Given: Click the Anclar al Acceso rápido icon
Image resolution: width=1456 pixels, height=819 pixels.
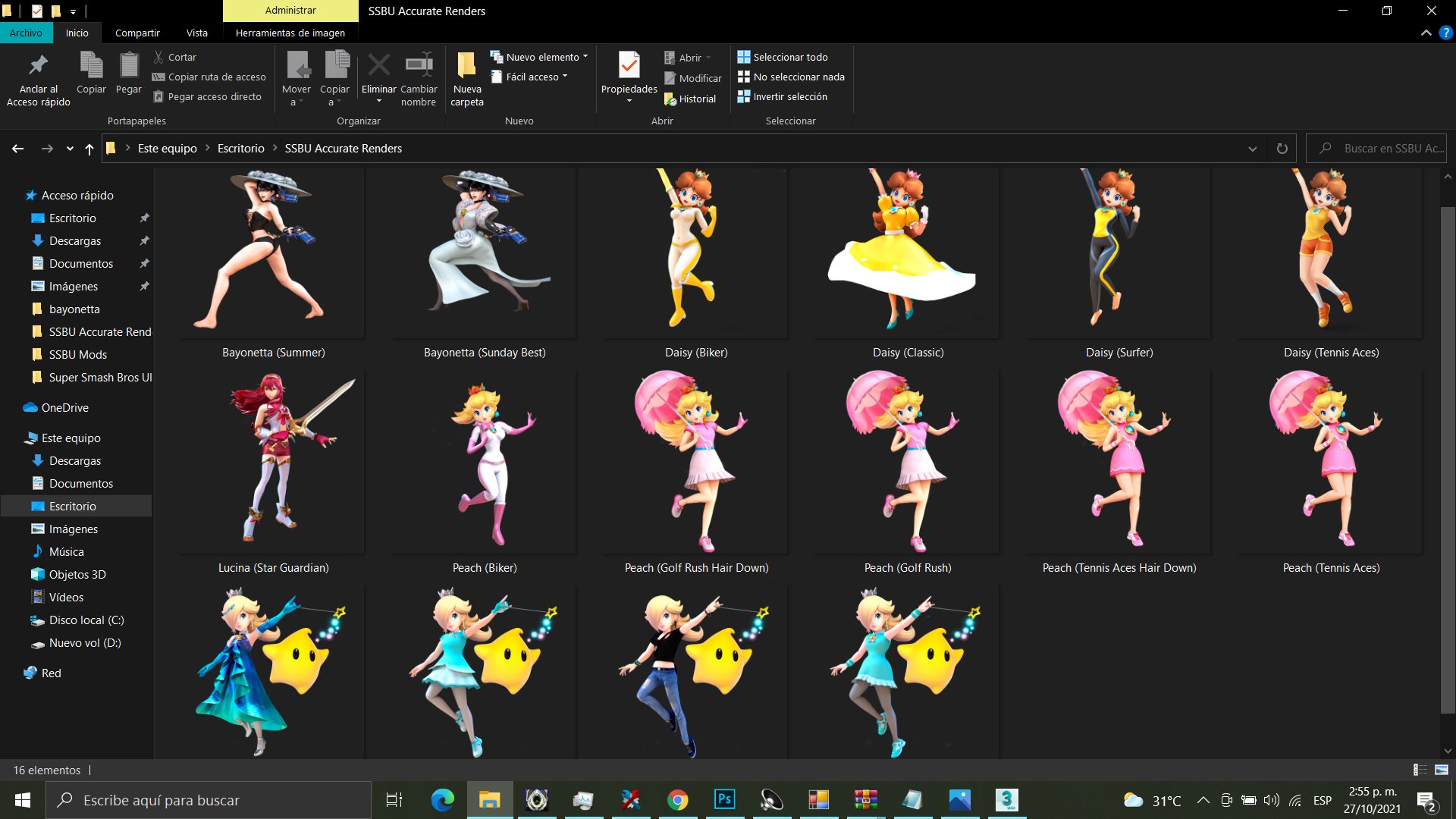Looking at the screenshot, I should pos(37,64).
